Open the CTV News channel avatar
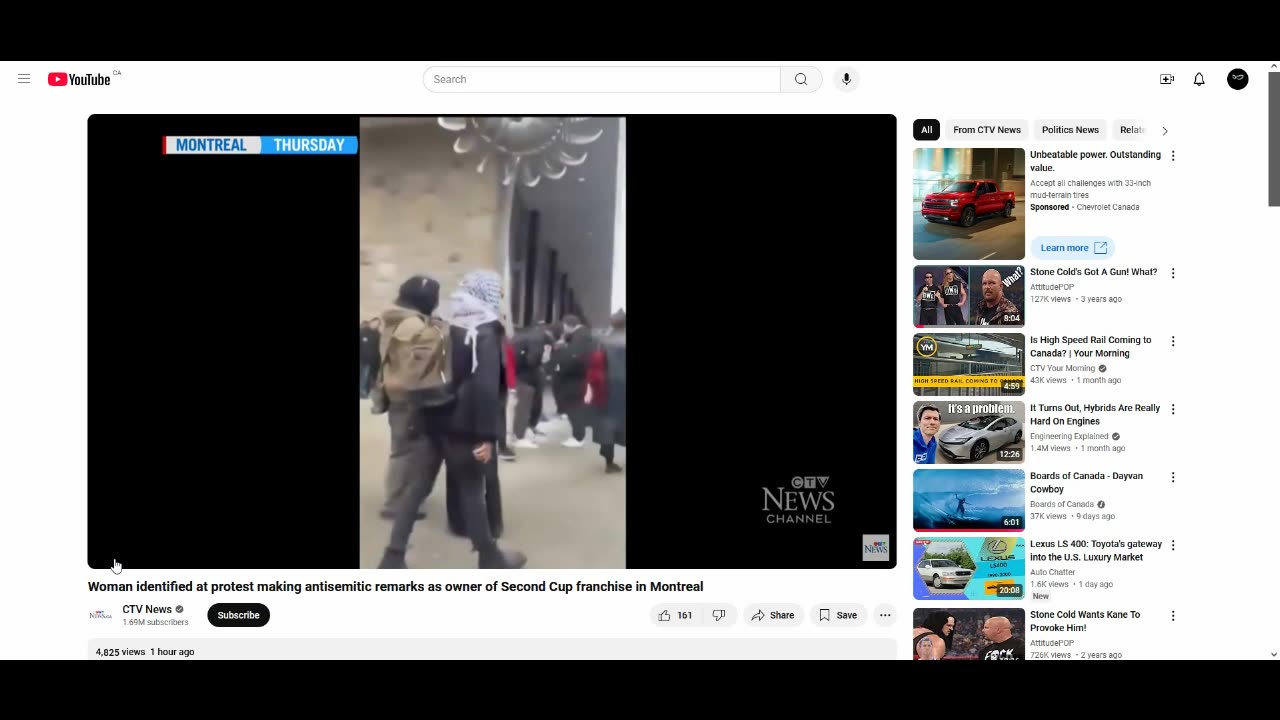Image resolution: width=1280 pixels, height=720 pixels. [x=100, y=615]
